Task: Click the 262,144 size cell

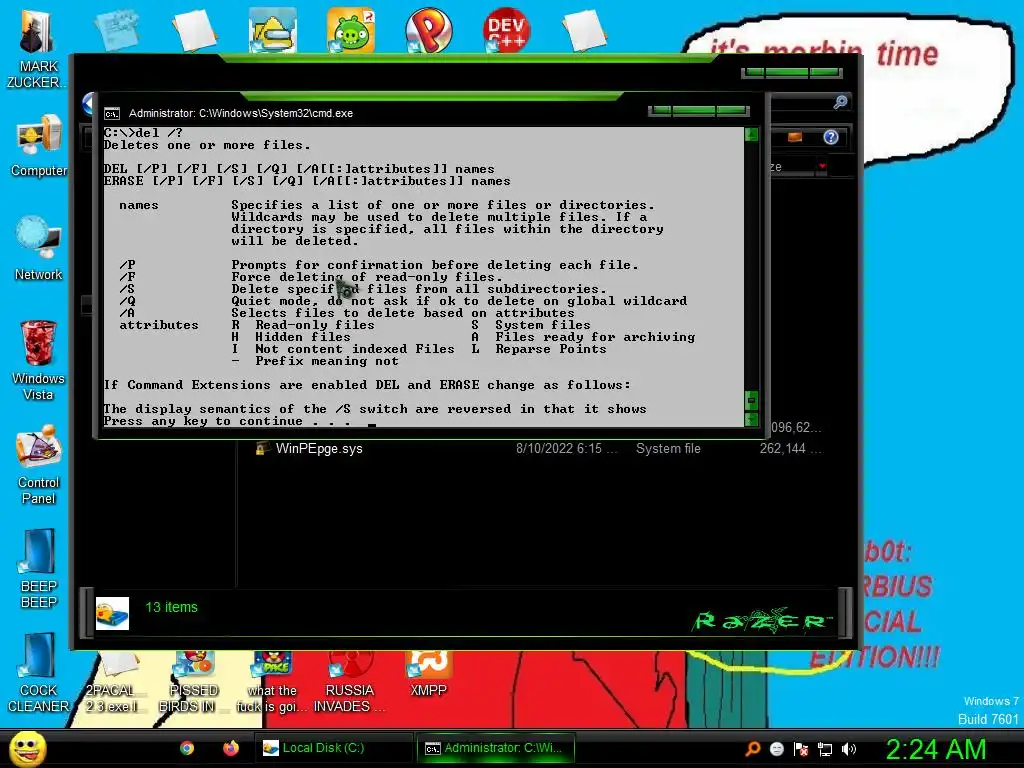Action: point(790,449)
